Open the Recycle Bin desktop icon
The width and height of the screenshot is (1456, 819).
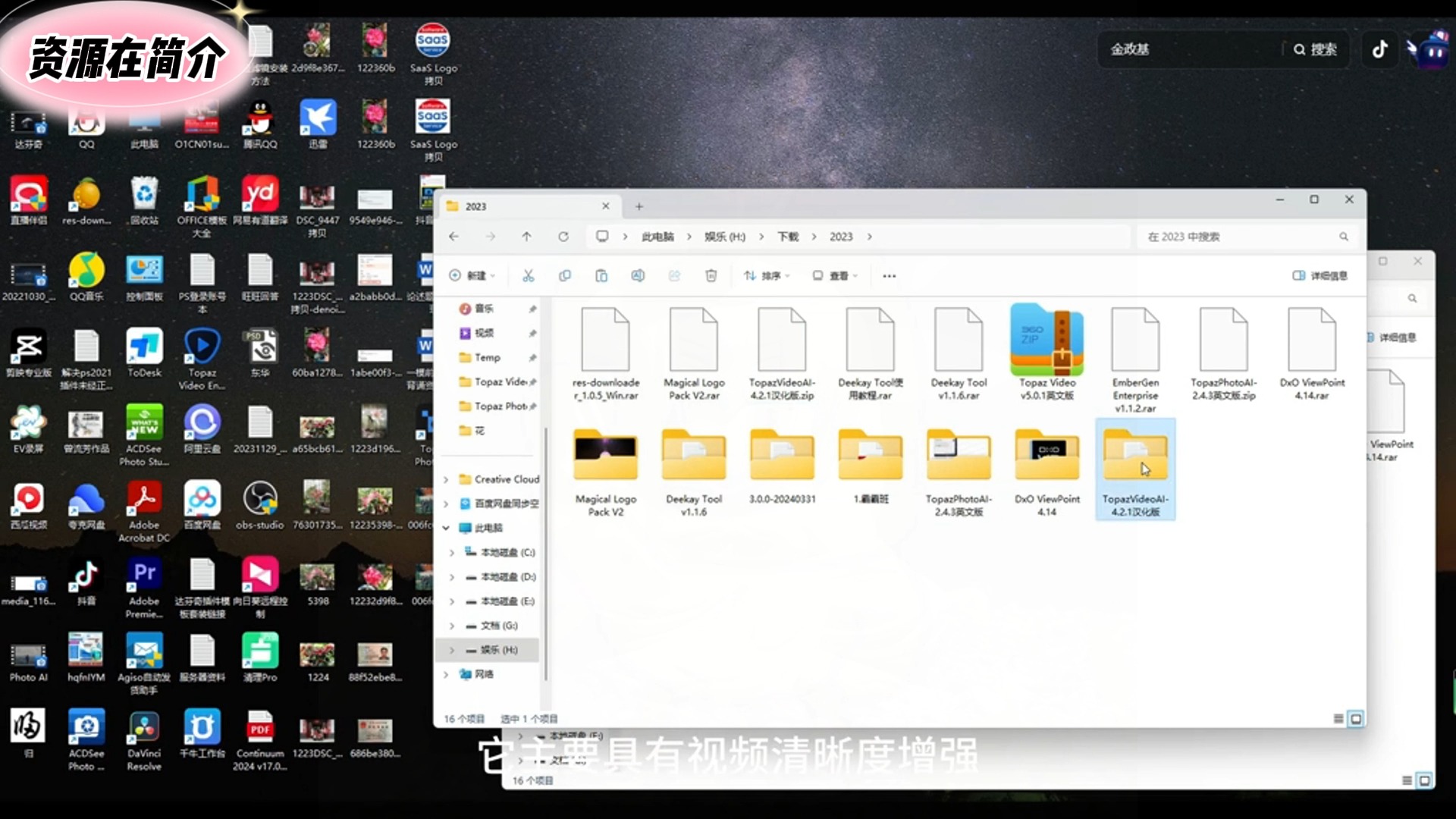[144, 201]
